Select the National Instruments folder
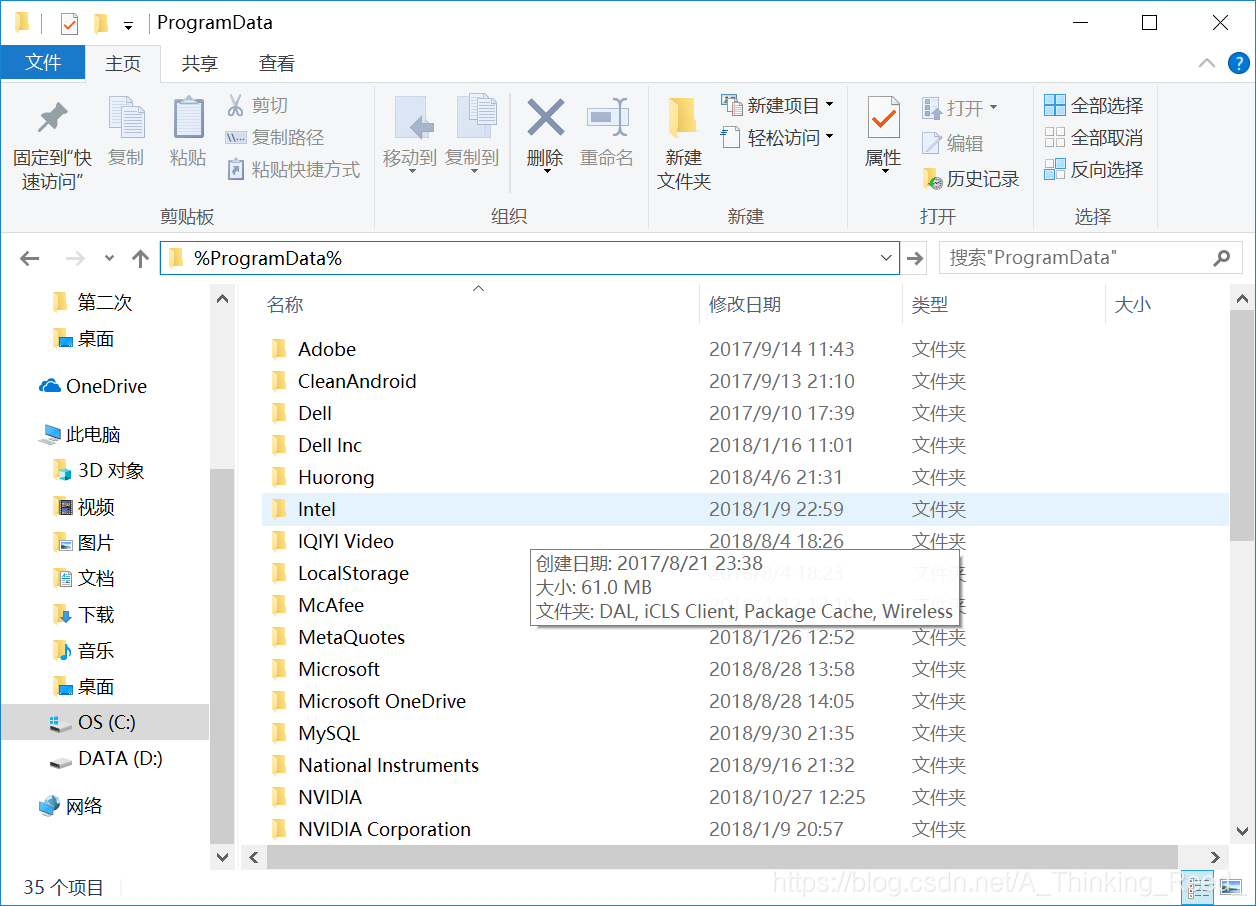This screenshot has height=906, width=1256. [388, 765]
